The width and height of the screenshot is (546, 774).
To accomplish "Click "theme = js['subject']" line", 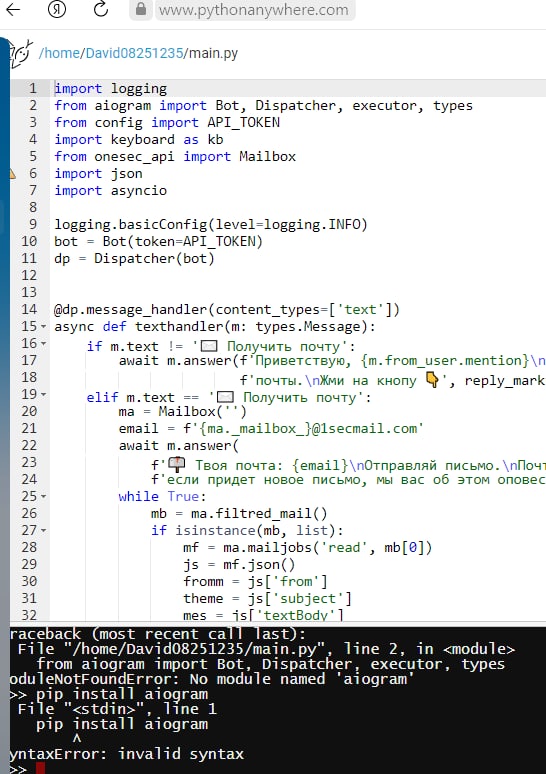I will pyautogui.click(x=267, y=599).
